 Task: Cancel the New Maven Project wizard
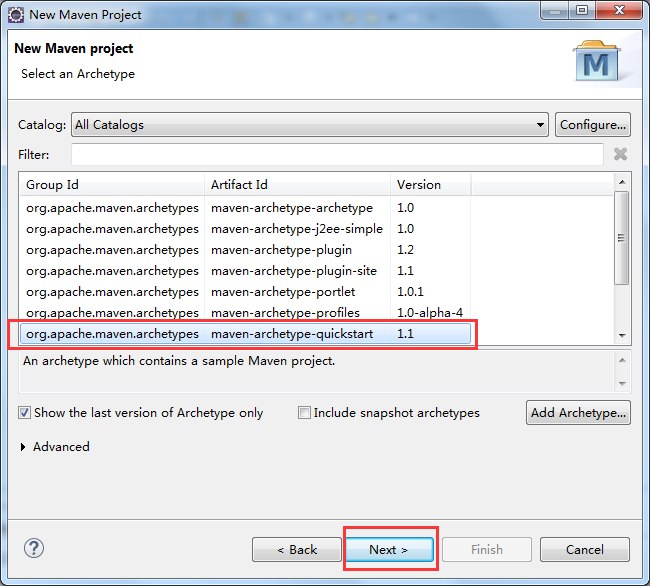pyautogui.click(x=585, y=550)
